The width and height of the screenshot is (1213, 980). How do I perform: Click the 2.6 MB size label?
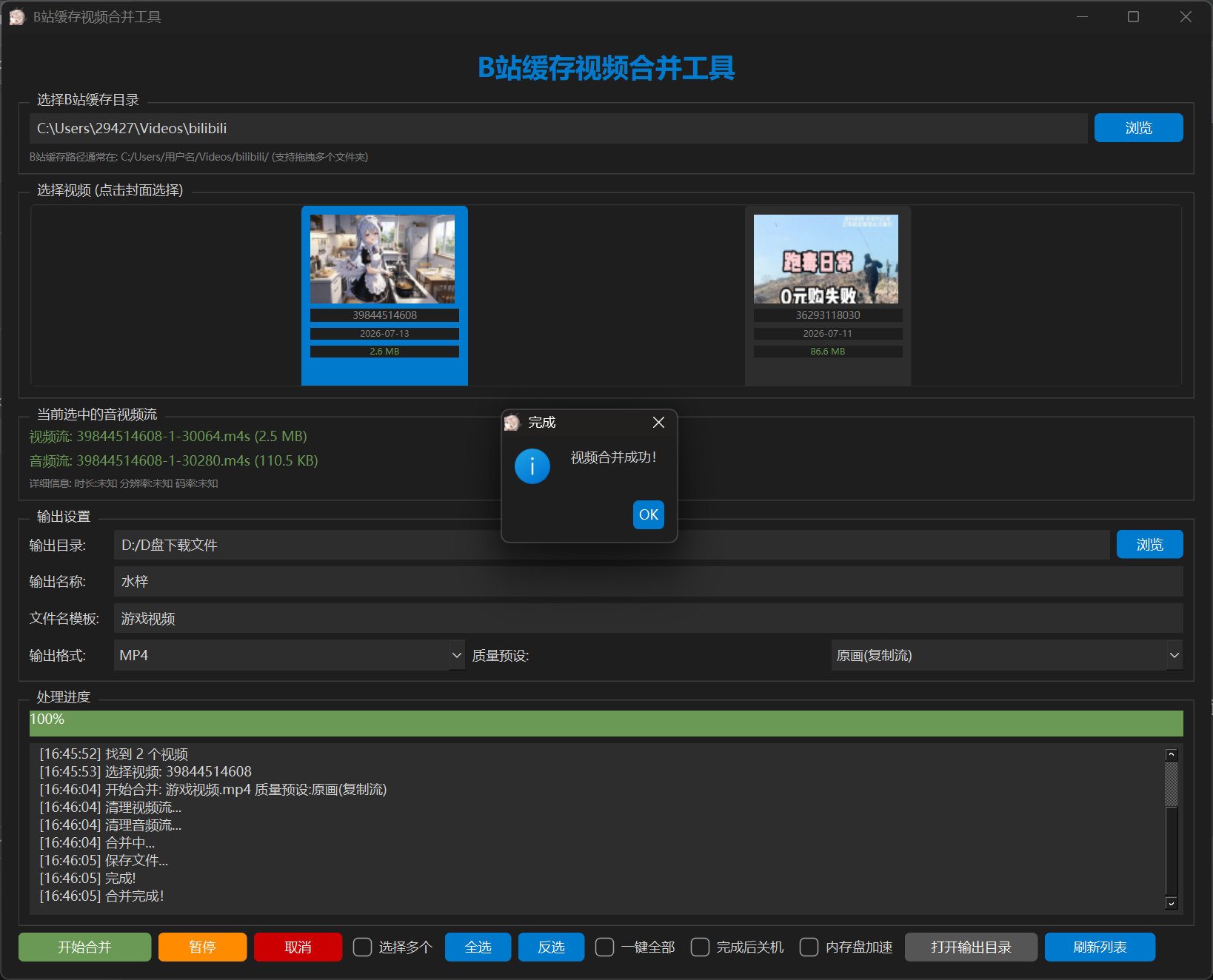pyautogui.click(x=384, y=352)
